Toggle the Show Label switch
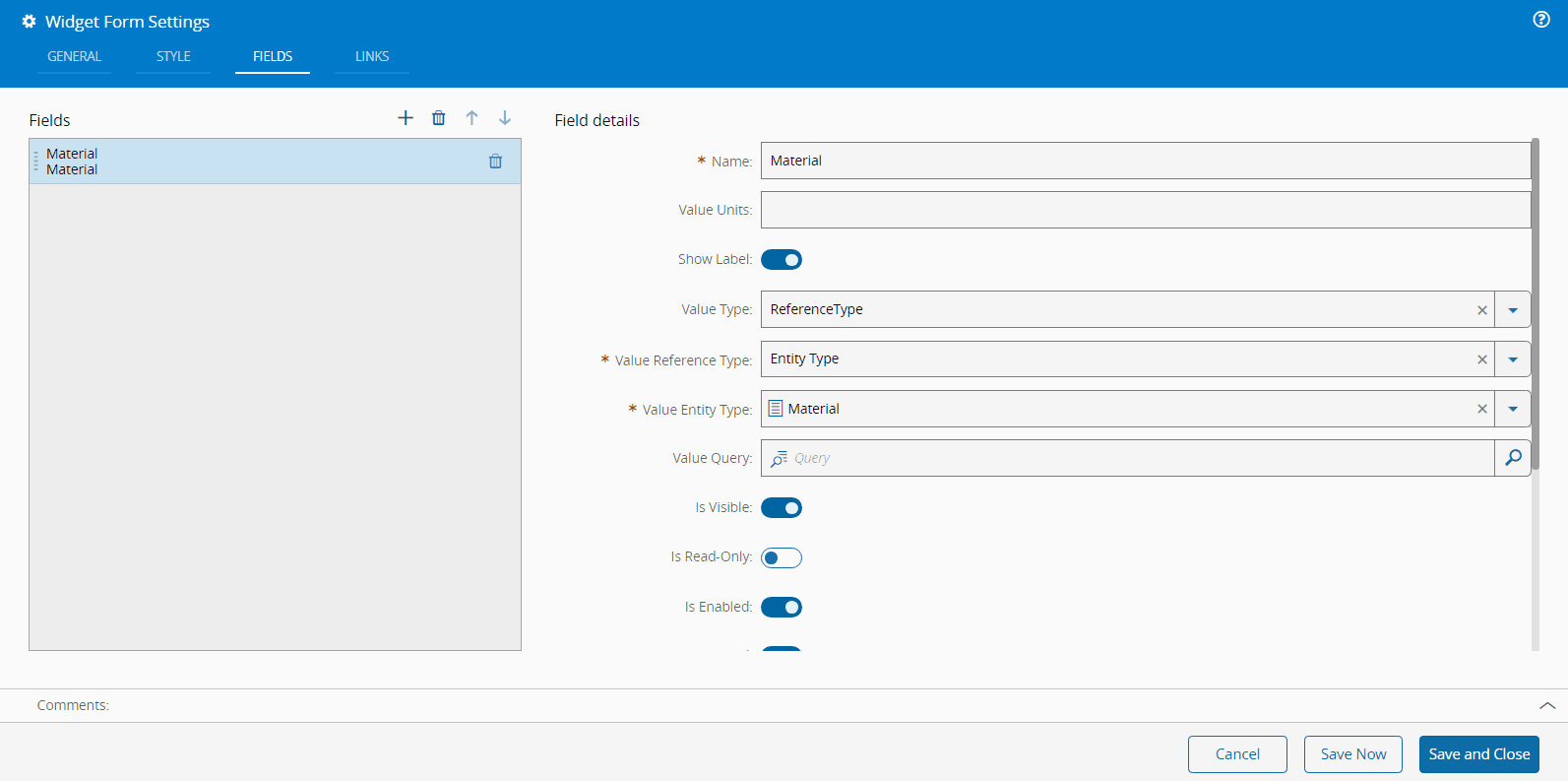The height and width of the screenshot is (781, 1568). coord(782,260)
